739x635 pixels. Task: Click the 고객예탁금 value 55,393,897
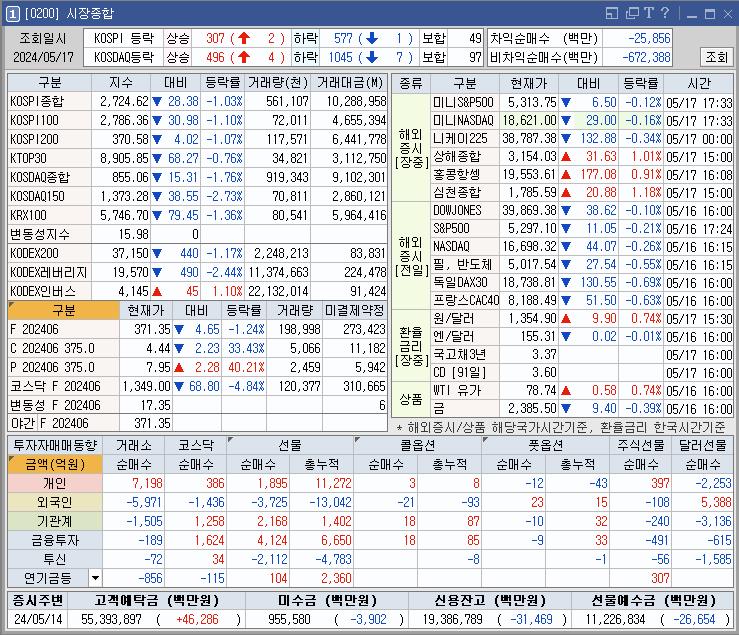111,619
